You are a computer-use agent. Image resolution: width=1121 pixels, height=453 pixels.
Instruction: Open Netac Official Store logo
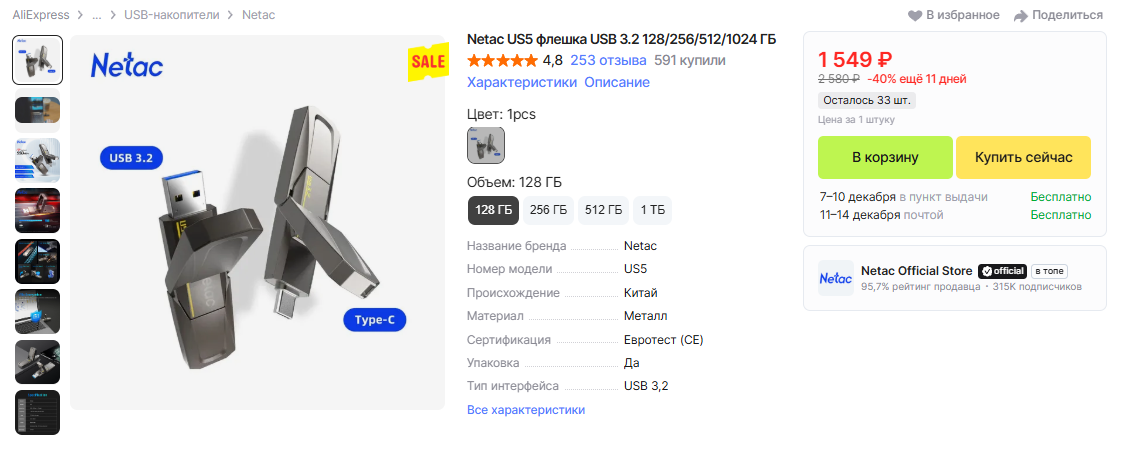(836, 278)
